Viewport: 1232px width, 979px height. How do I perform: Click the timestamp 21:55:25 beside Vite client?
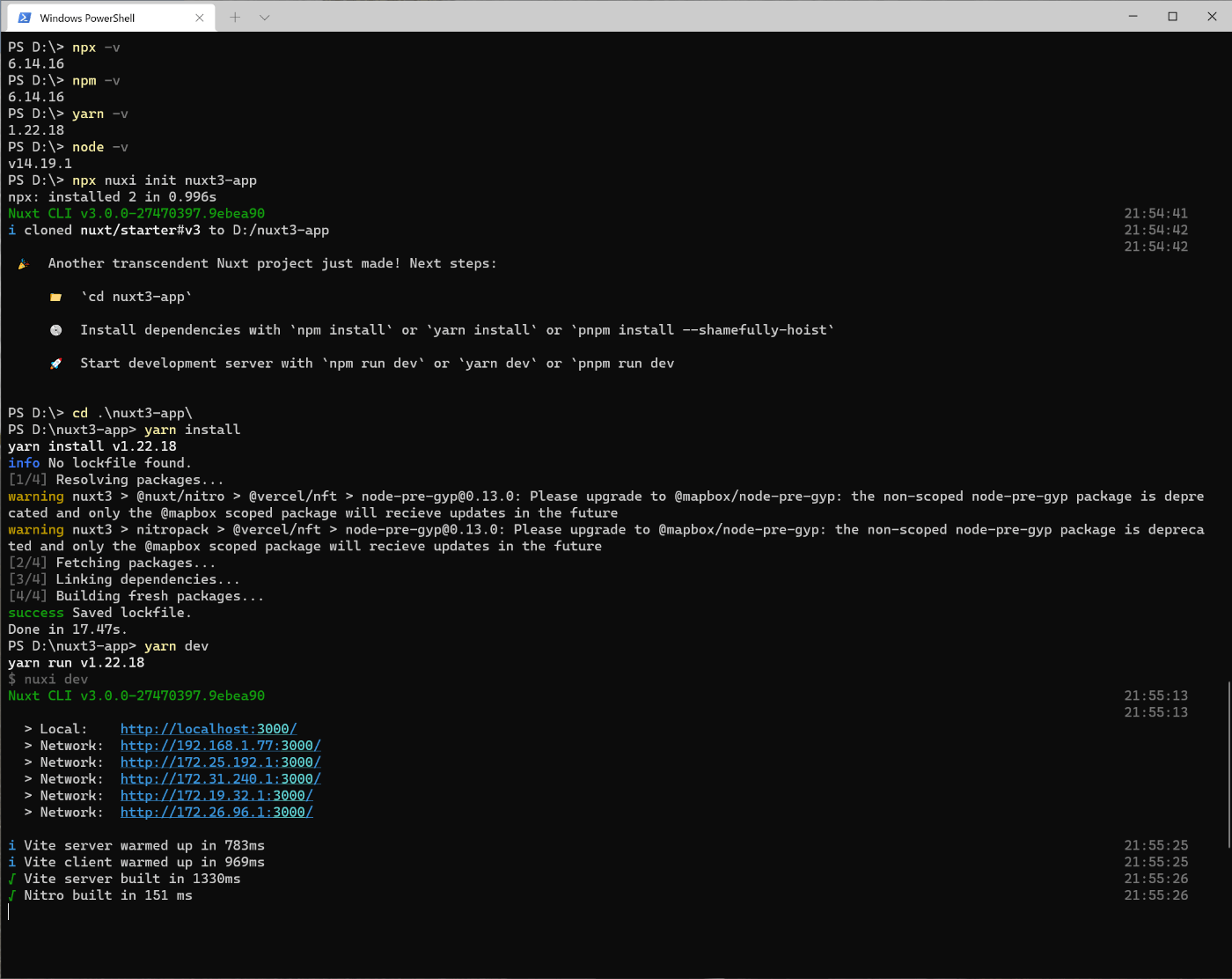[1156, 862]
